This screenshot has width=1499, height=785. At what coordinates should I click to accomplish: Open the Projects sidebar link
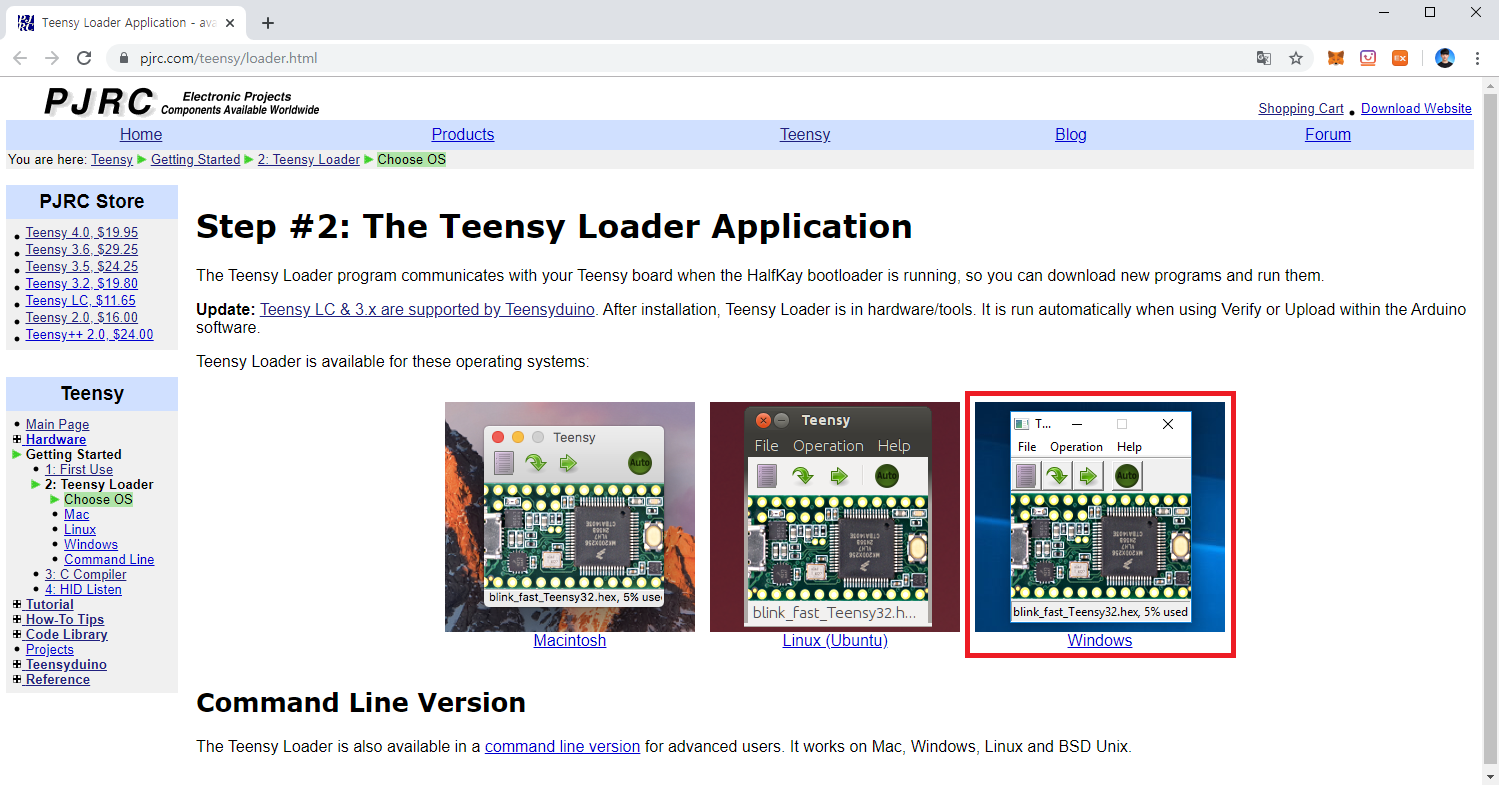(x=50, y=649)
